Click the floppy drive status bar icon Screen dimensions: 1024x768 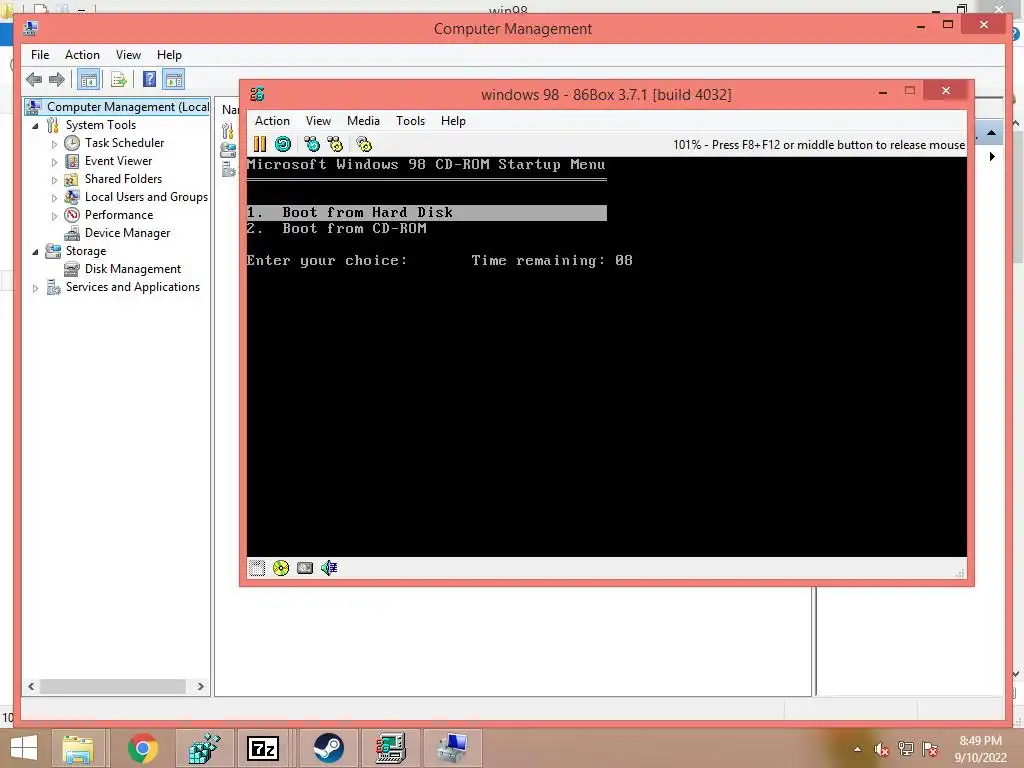click(257, 568)
